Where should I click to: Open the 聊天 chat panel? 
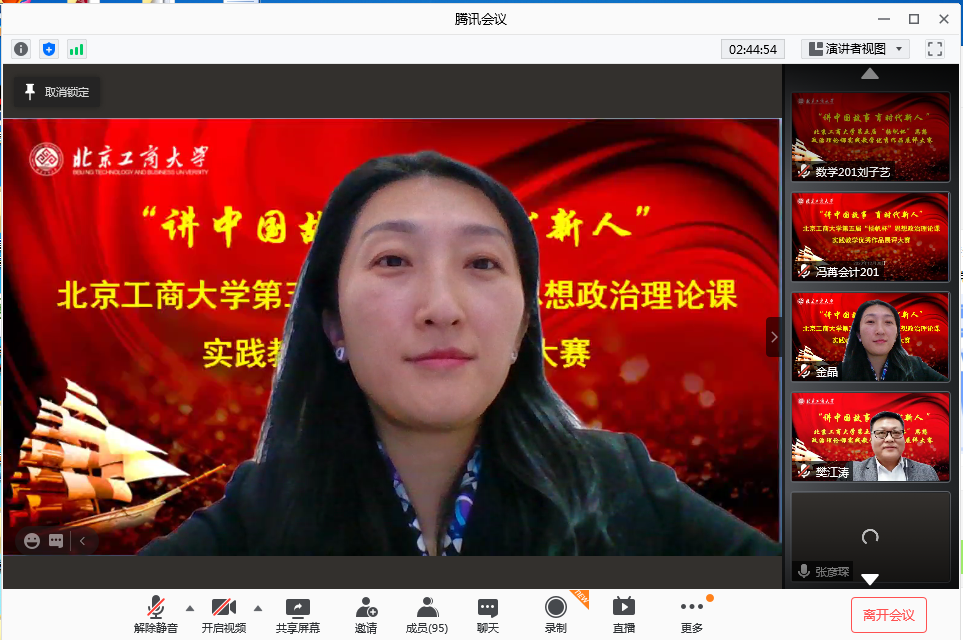click(488, 614)
